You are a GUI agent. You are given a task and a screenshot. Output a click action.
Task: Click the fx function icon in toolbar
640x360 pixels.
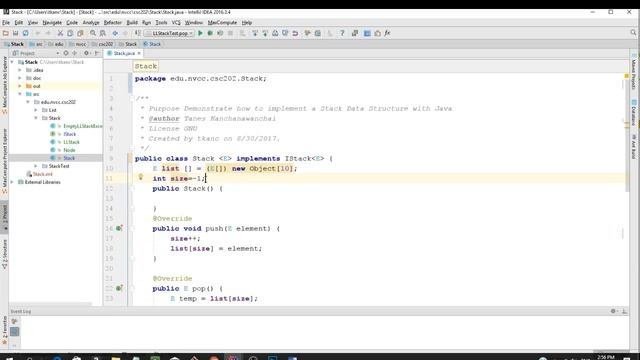point(387,33)
